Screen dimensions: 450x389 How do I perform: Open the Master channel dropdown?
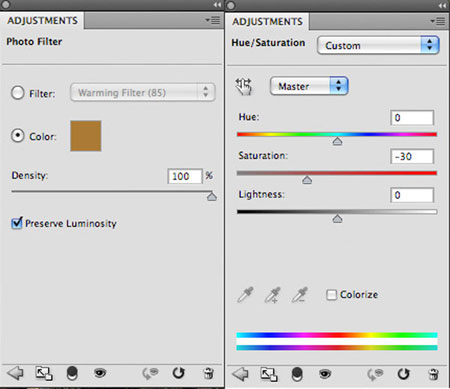pyautogui.click(x=309, y=86)
